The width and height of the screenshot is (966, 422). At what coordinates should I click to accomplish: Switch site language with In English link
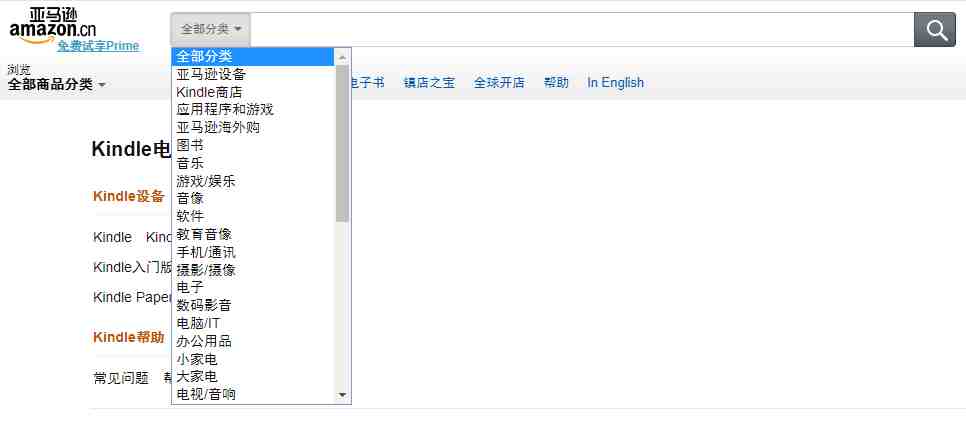pos(615,83)
